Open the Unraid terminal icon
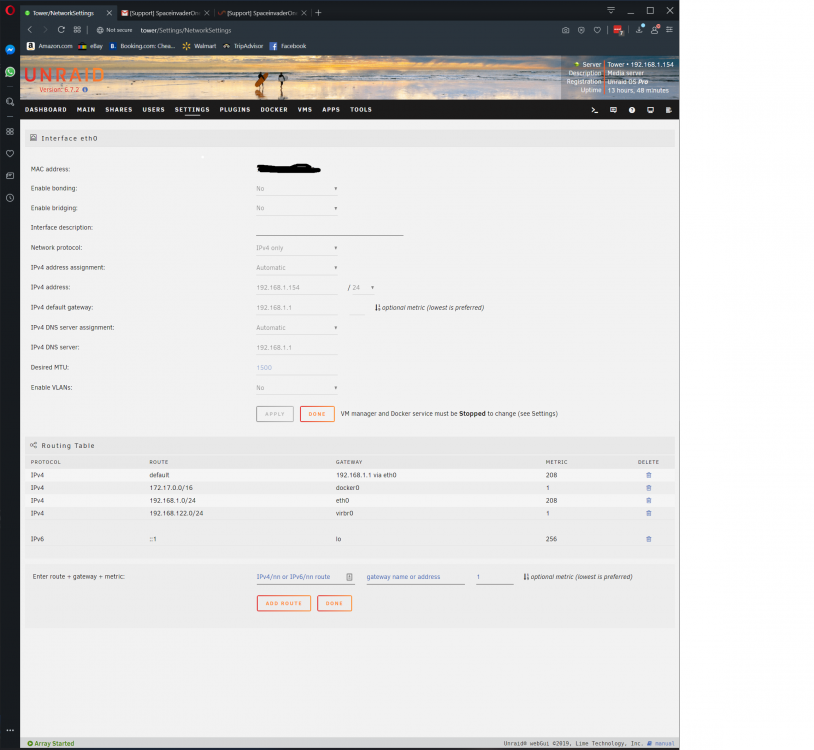 [594, 110]
